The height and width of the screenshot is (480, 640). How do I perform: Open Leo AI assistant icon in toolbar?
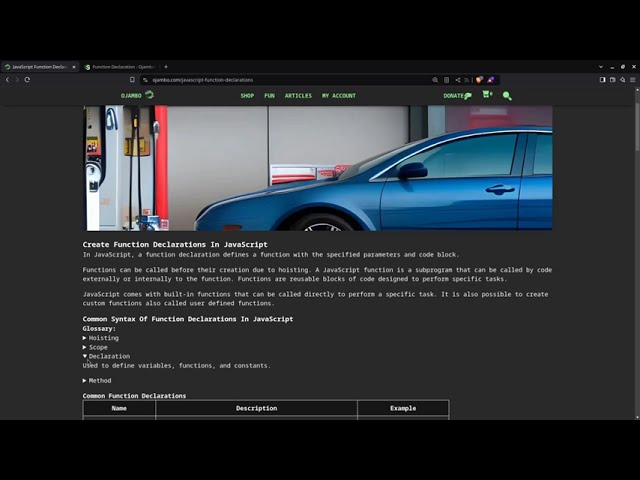tap(622, 80)
